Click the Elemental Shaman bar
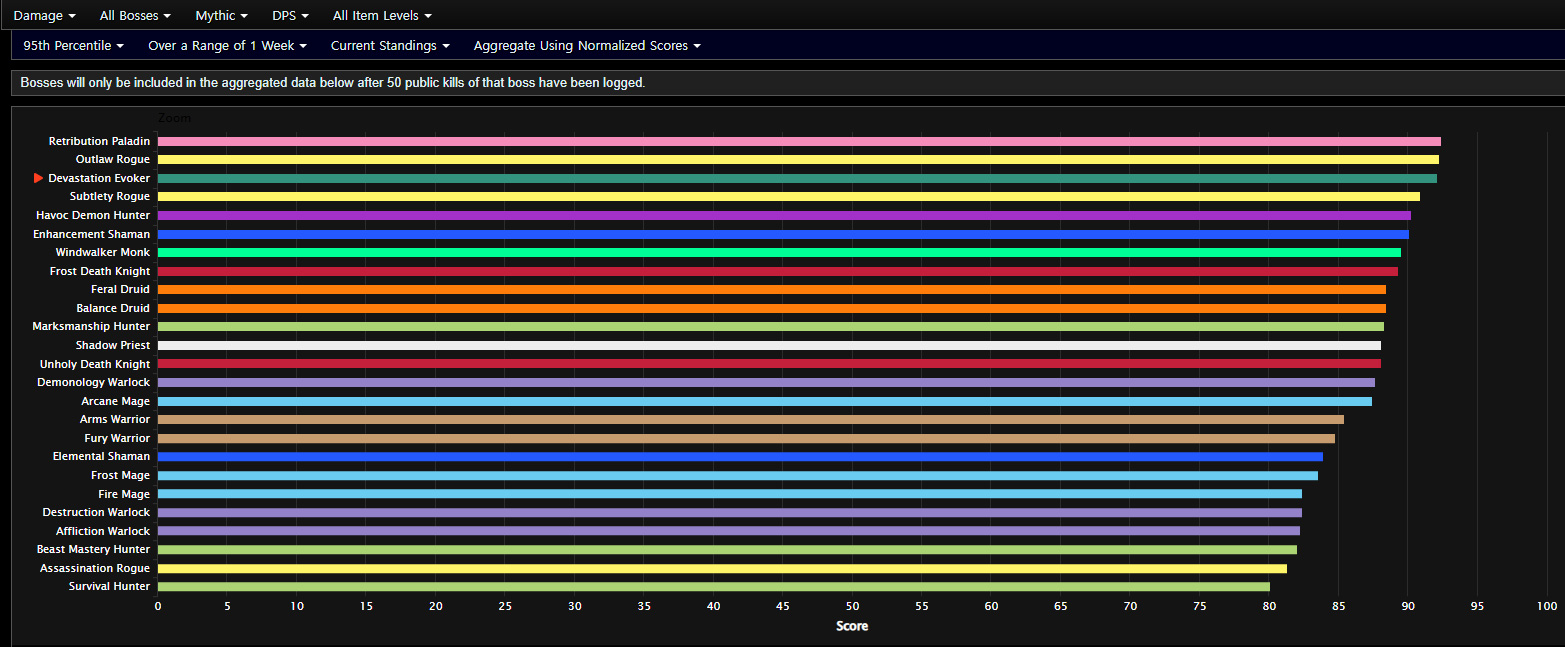Viewport: 1565px width, 647px height. click(740, 457)
